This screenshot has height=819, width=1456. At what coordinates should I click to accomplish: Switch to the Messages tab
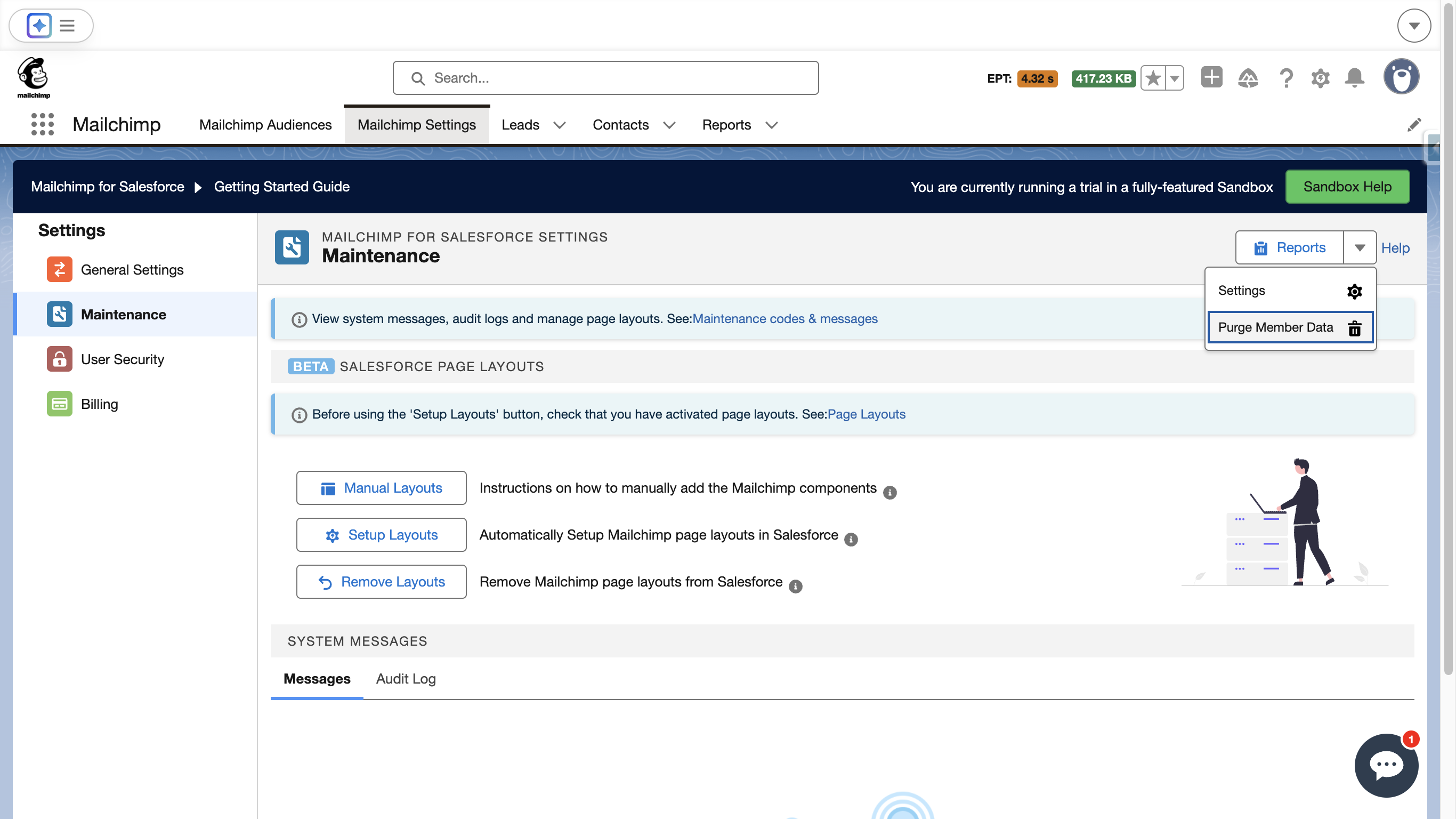tap(317, 679)
